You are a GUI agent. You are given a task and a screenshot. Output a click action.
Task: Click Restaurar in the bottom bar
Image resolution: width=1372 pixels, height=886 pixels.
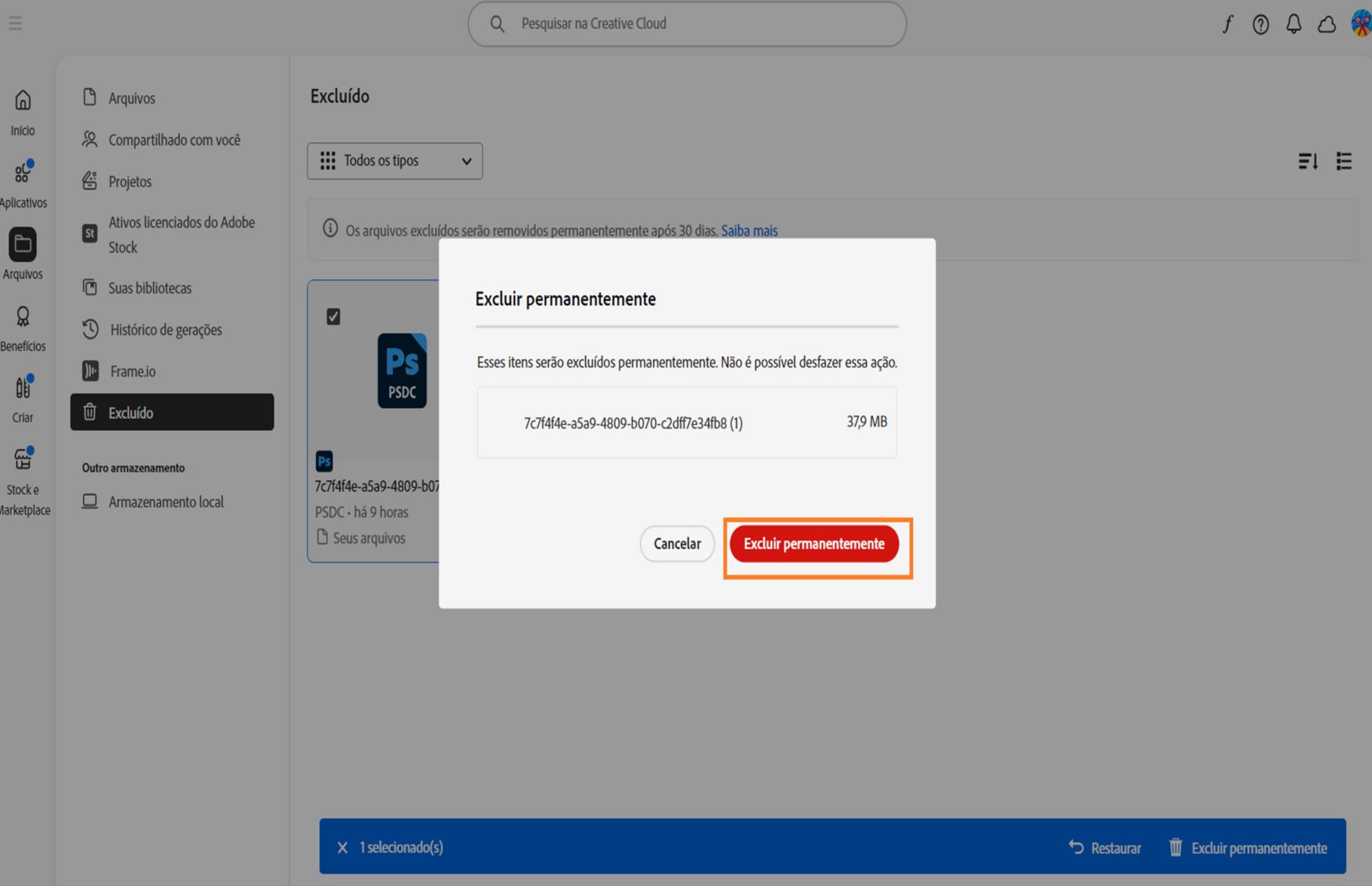1105,847
